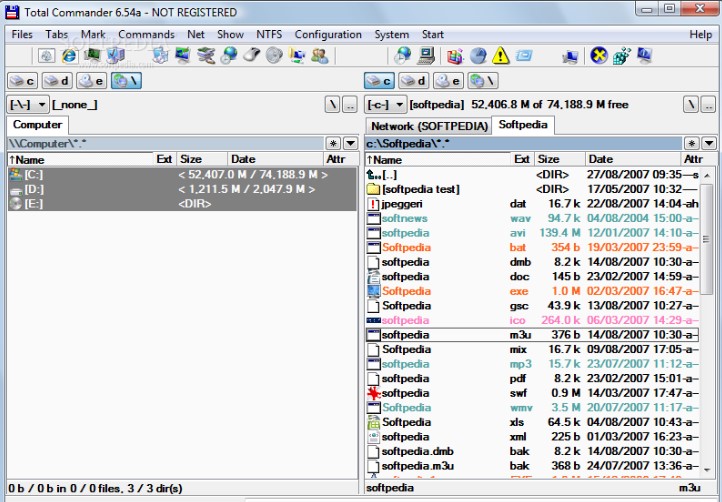This screenshot has width=722, height=502.
Task: Select drive d in right panel drive bar
Action: pos(413,81)
